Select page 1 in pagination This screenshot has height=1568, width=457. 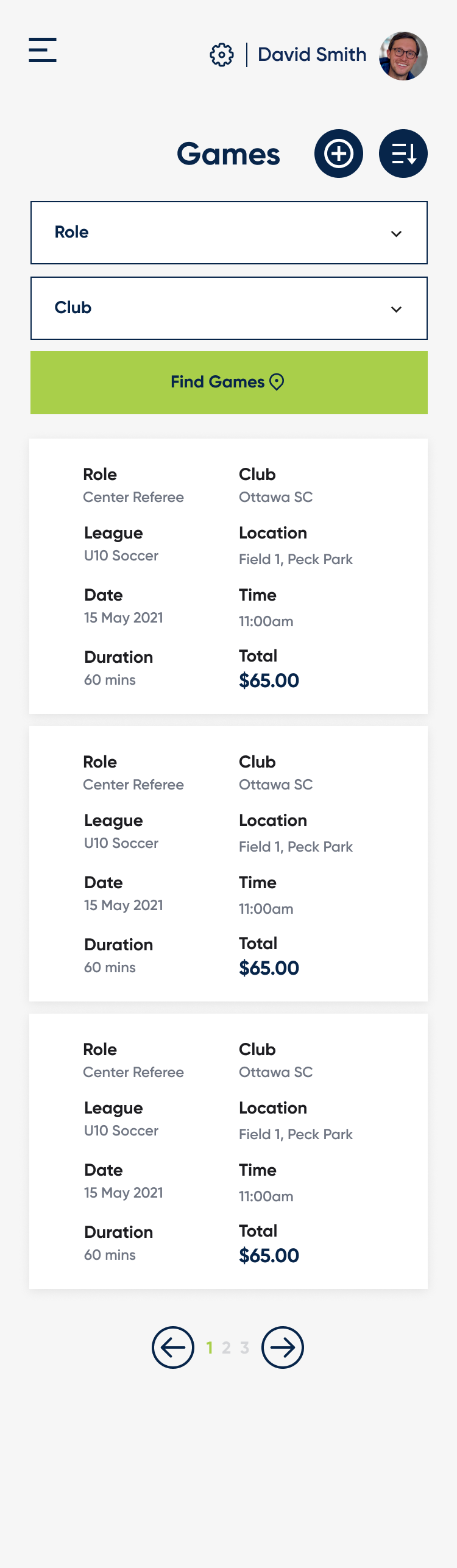(210, 1348)
